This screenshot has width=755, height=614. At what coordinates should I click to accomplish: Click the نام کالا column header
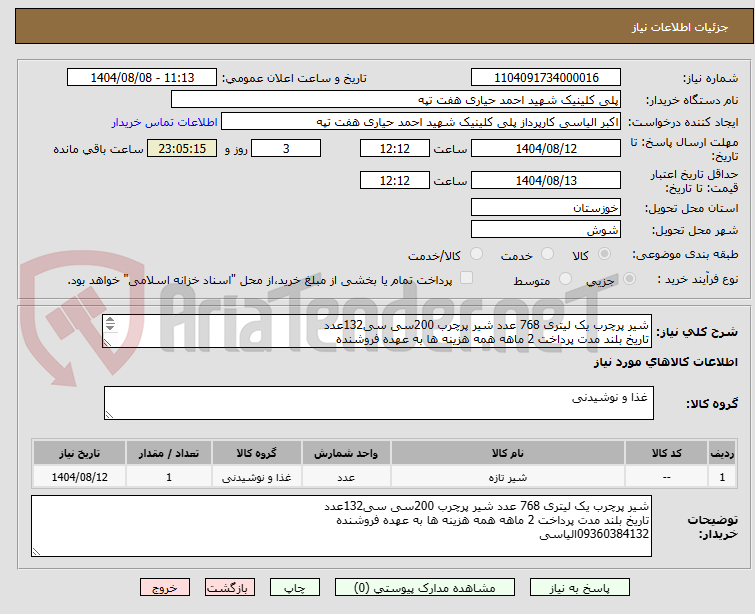(508, 453)
